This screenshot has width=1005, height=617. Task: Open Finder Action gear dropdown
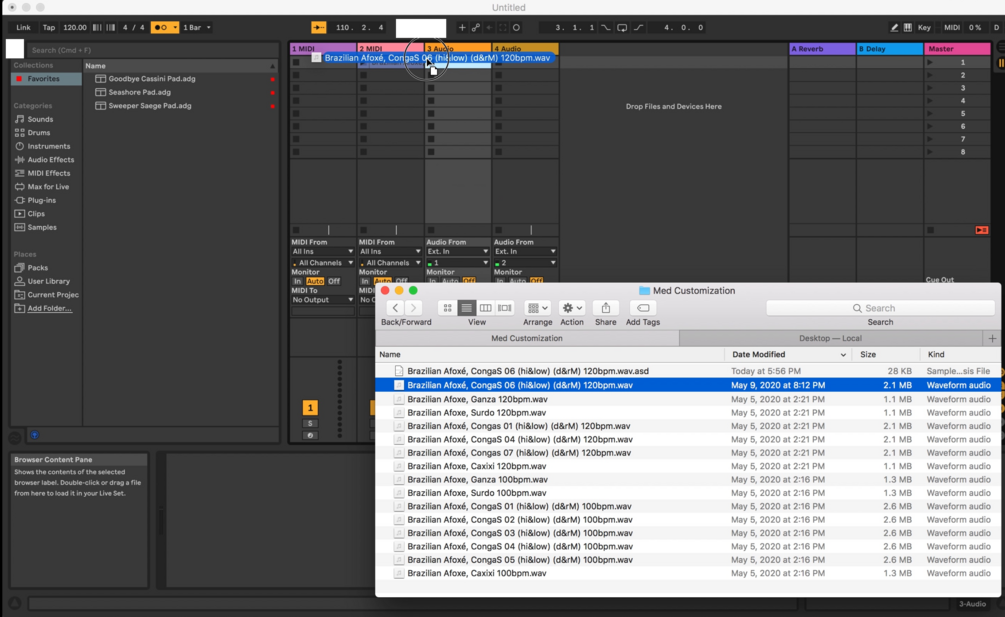pyautogui.click(x=571, y=308)
